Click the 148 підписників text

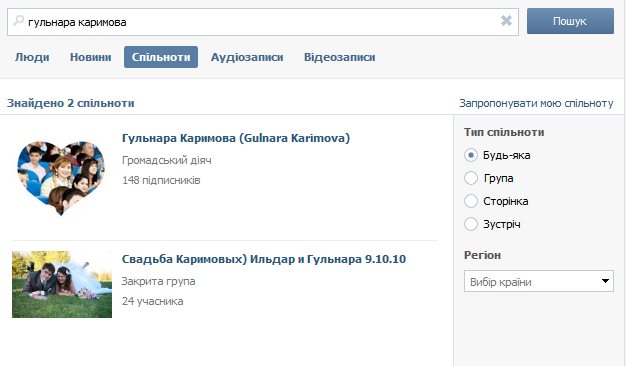pos(161,180)
